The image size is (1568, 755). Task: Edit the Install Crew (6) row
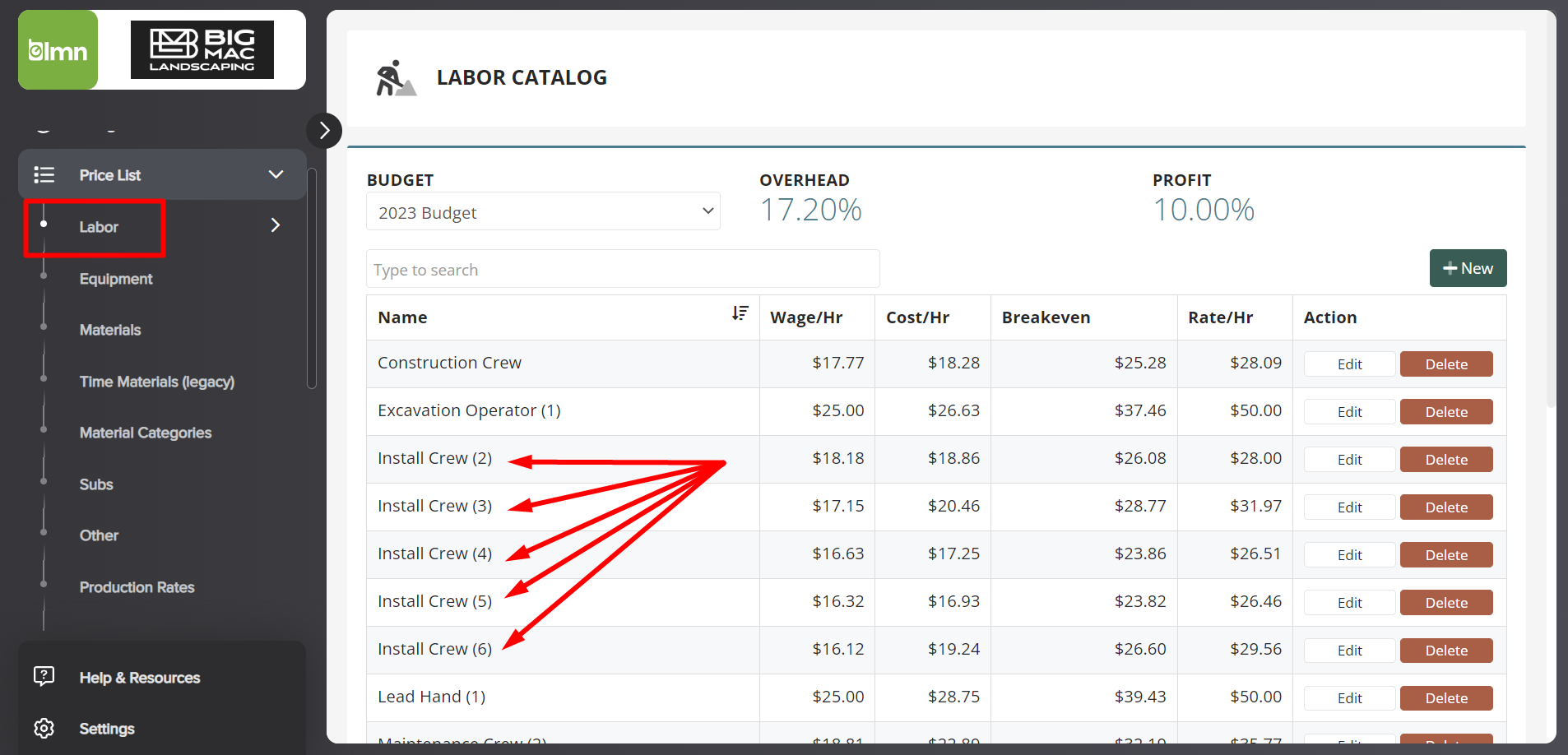coord(1349,651)
